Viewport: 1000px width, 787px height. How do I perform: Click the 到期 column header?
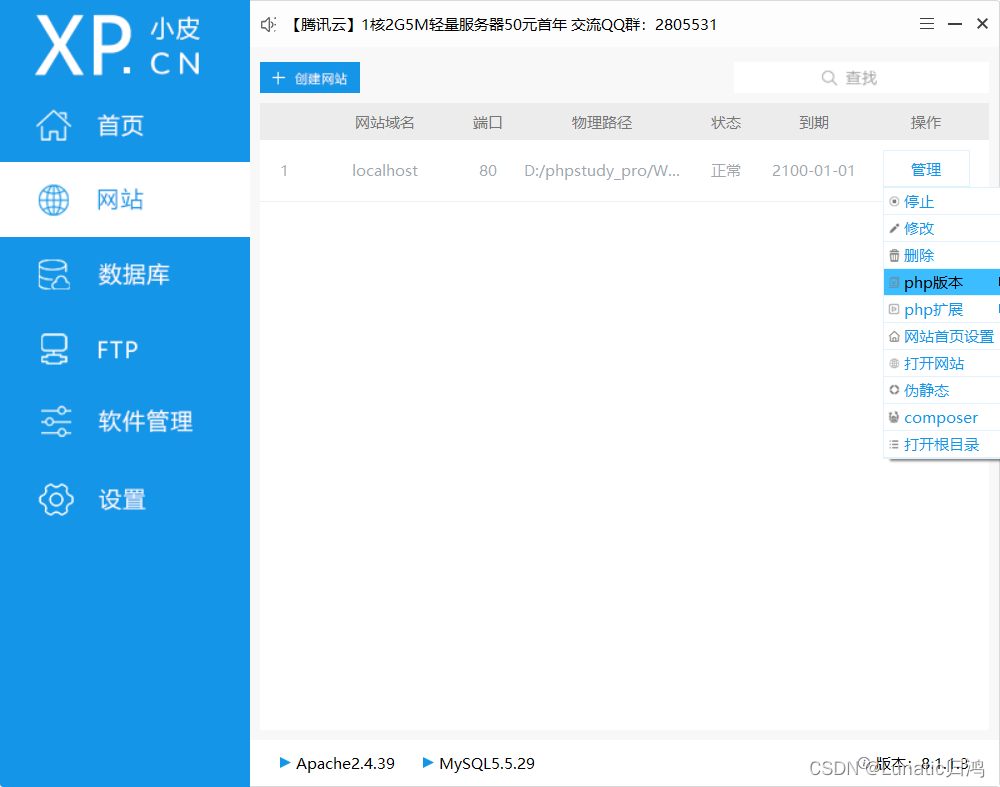[814, 122]
